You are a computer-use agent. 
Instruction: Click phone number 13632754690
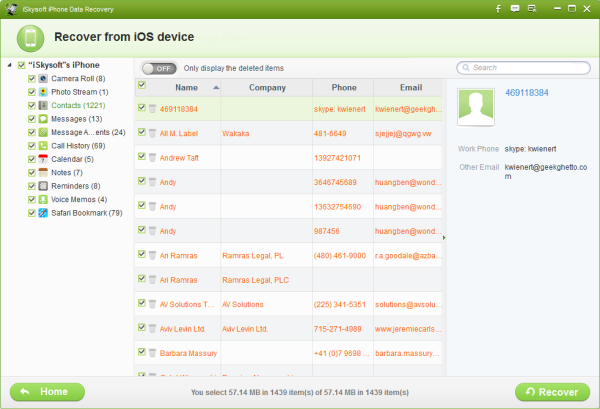tap(337, 207)
